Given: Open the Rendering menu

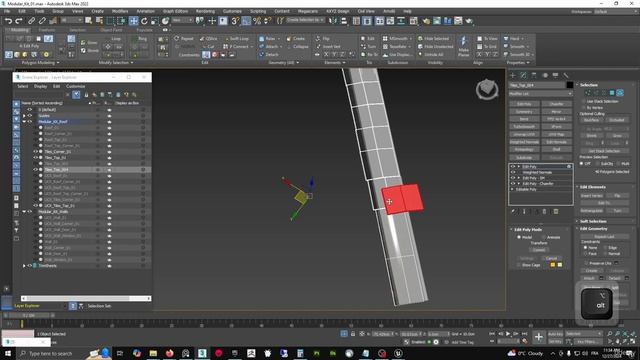Looking at the screenshot, I should pos(205,11).
